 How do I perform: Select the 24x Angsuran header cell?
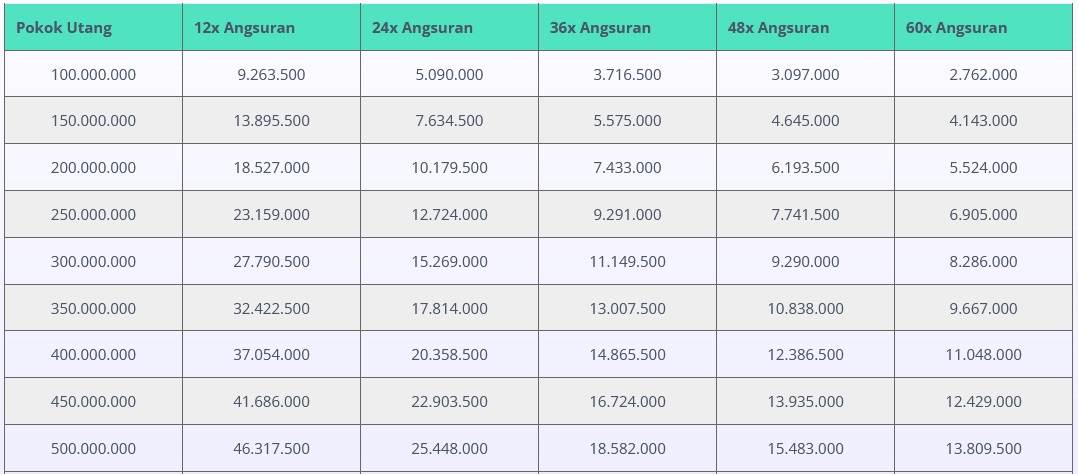422,28
